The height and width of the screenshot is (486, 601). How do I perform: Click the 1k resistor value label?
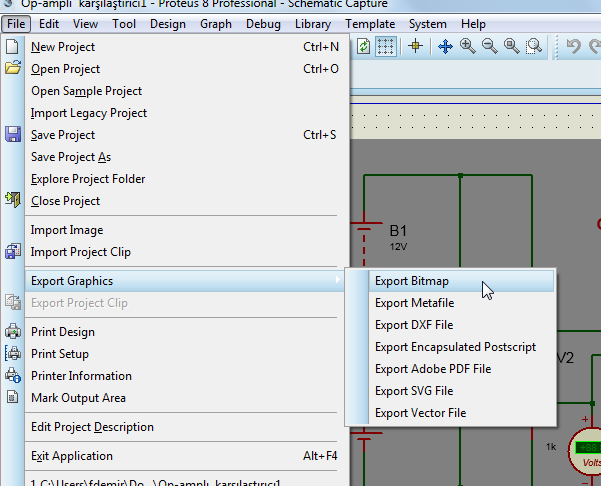[551, 447]
